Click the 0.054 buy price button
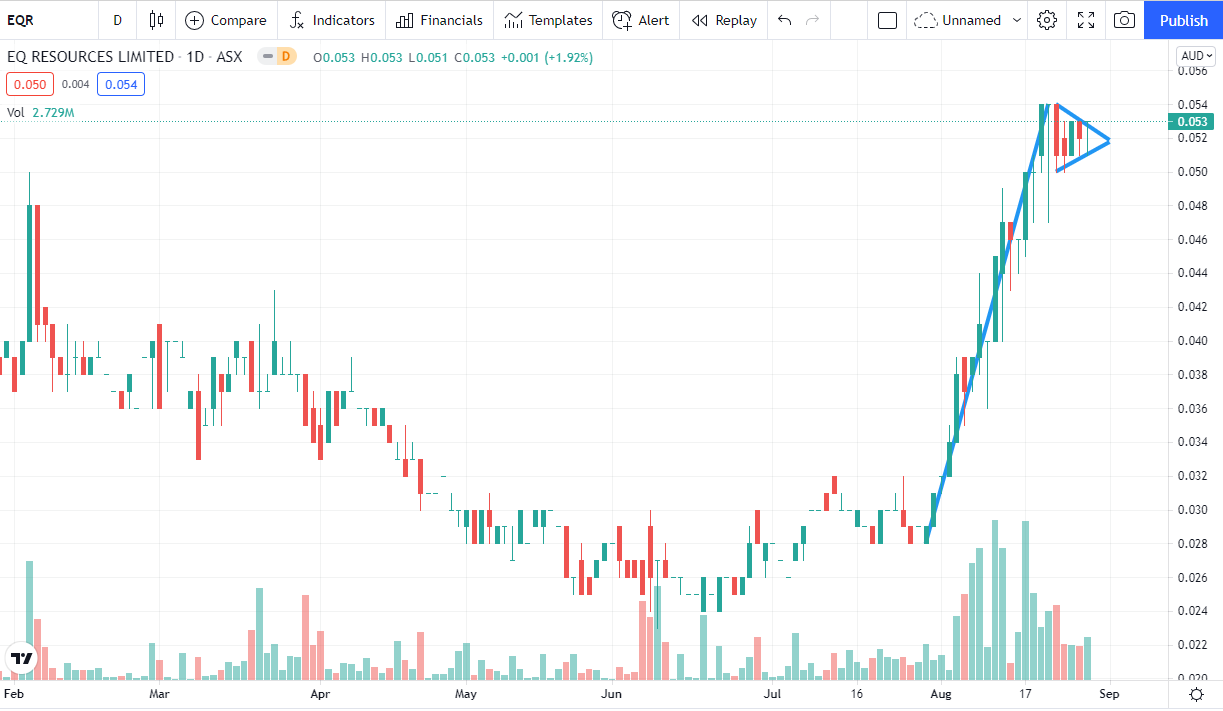The image size is (1223, 711). pos(121,84)
